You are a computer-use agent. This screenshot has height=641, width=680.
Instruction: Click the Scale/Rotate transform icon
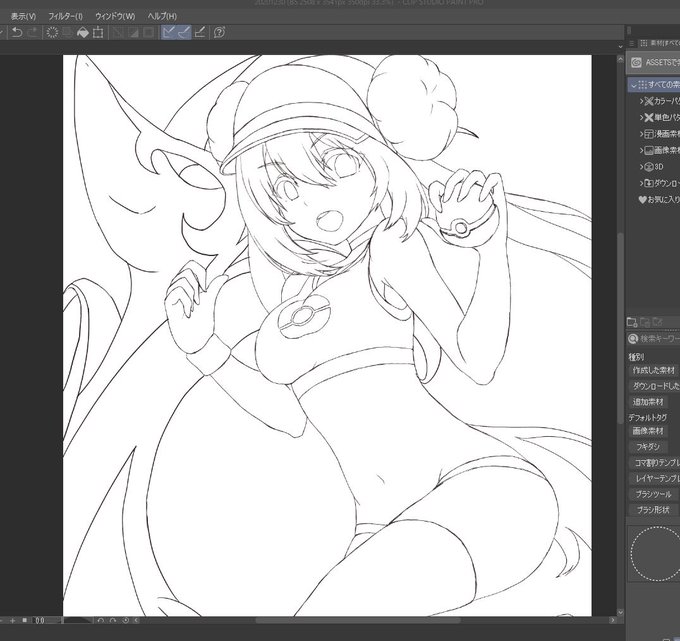(x=98, y=33)
